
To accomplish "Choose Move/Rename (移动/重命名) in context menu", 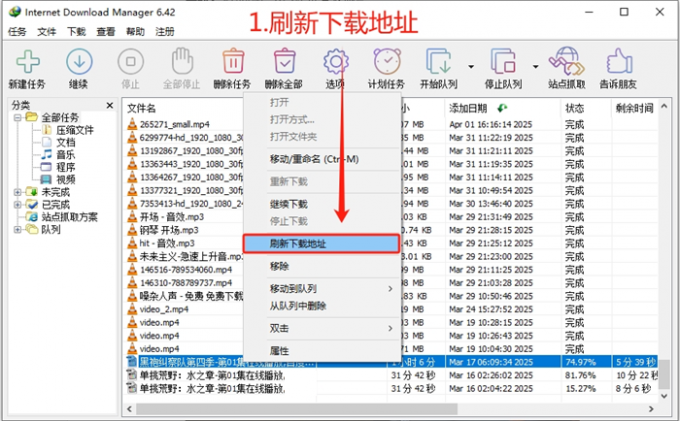I will click(321, 159).
